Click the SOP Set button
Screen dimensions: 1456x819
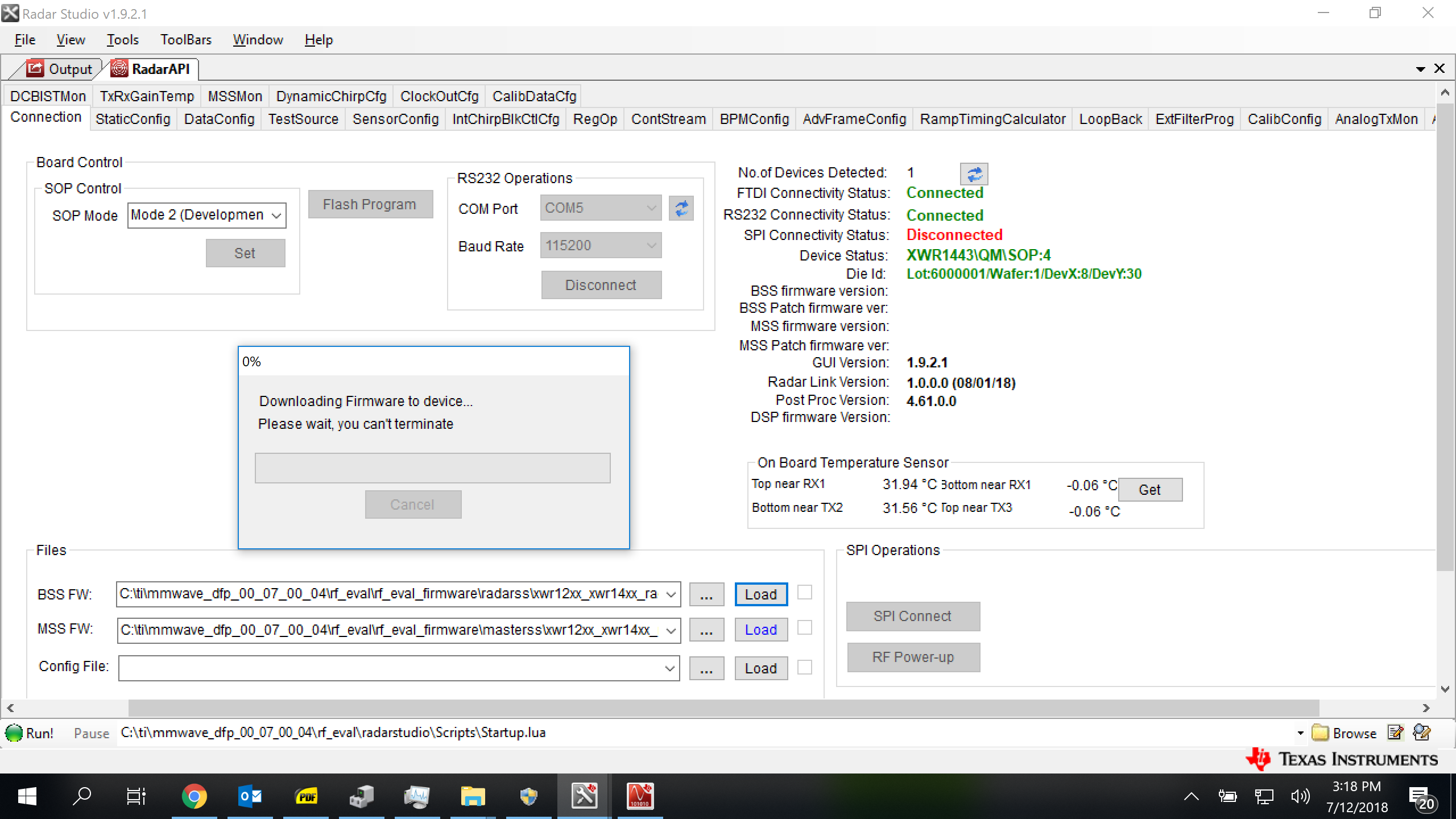pos(245,253)
